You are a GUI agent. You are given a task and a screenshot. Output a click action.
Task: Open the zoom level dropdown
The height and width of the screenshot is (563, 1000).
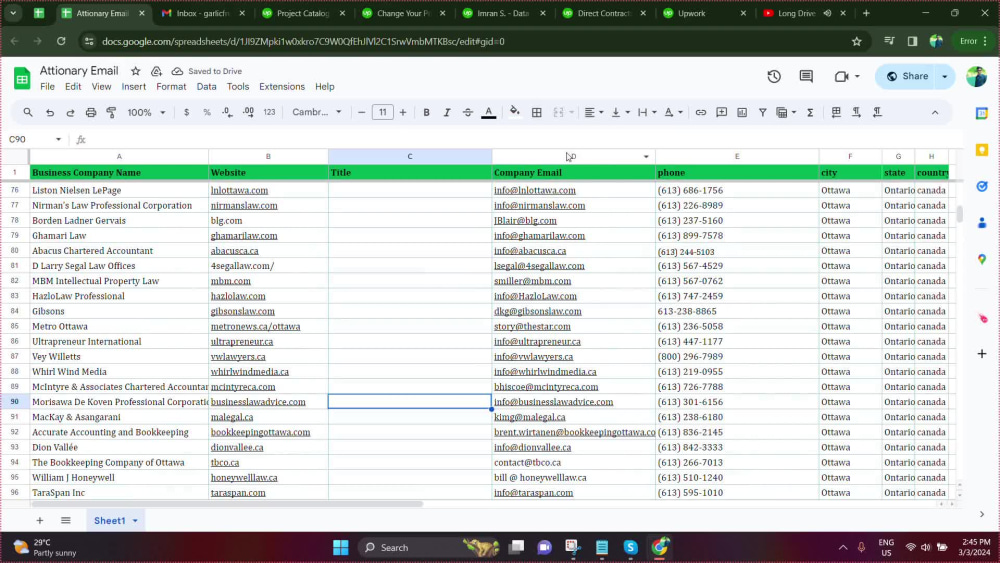pyautogui.click(x=146, y=112)
